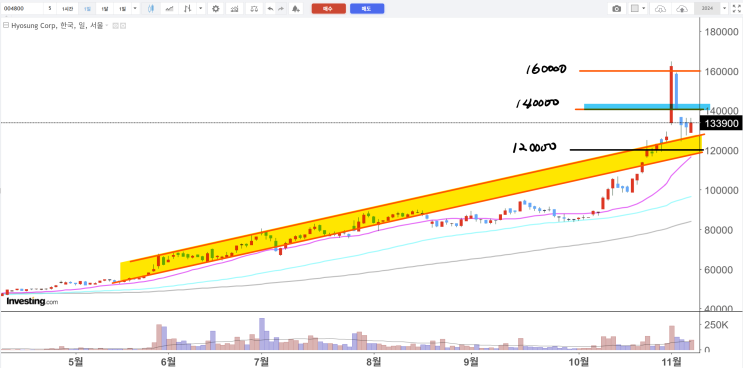743x368 pixels.
Task: Click the 180000 price axis label
Action: coord(722,31)
